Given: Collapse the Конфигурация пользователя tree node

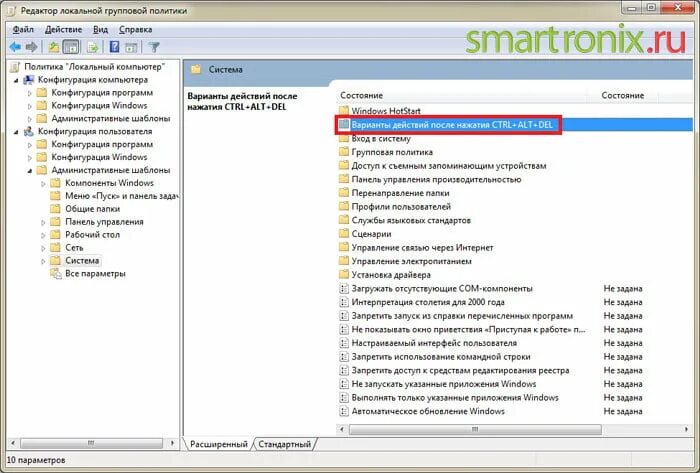Looking at the screenshot, I should 17,132.
